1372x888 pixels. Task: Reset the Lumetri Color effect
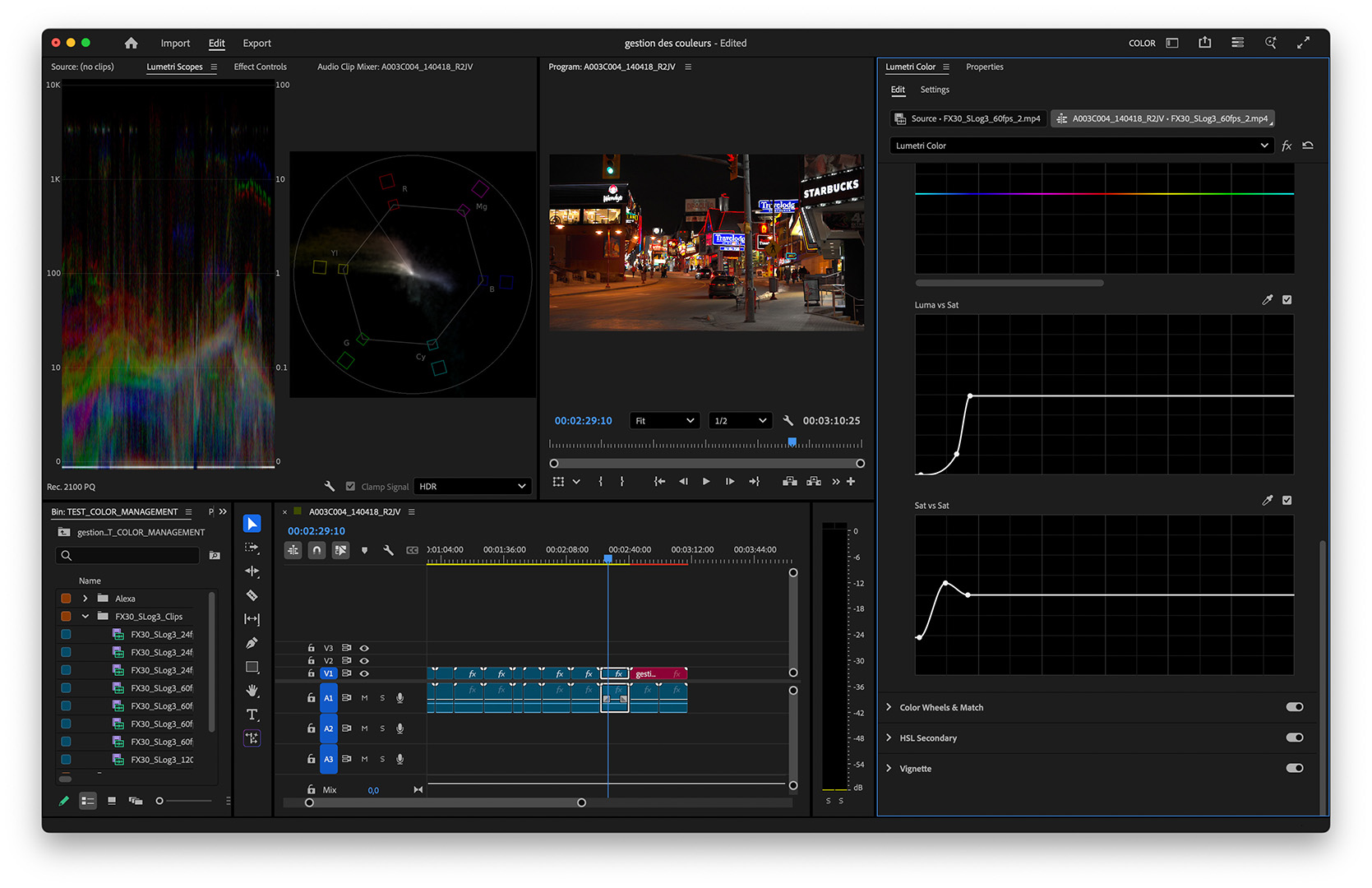point(1308,146)
